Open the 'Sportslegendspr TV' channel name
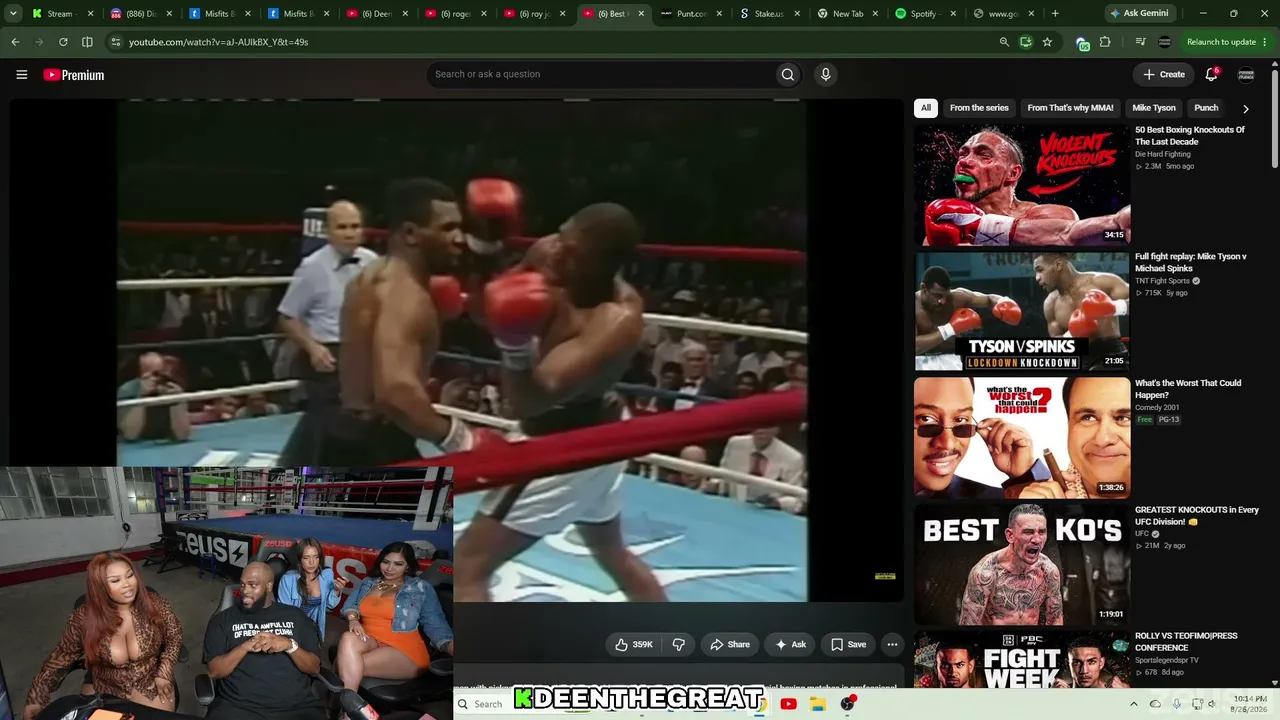This screenshot has width=1280, height=720. (x=1166, y=660)
